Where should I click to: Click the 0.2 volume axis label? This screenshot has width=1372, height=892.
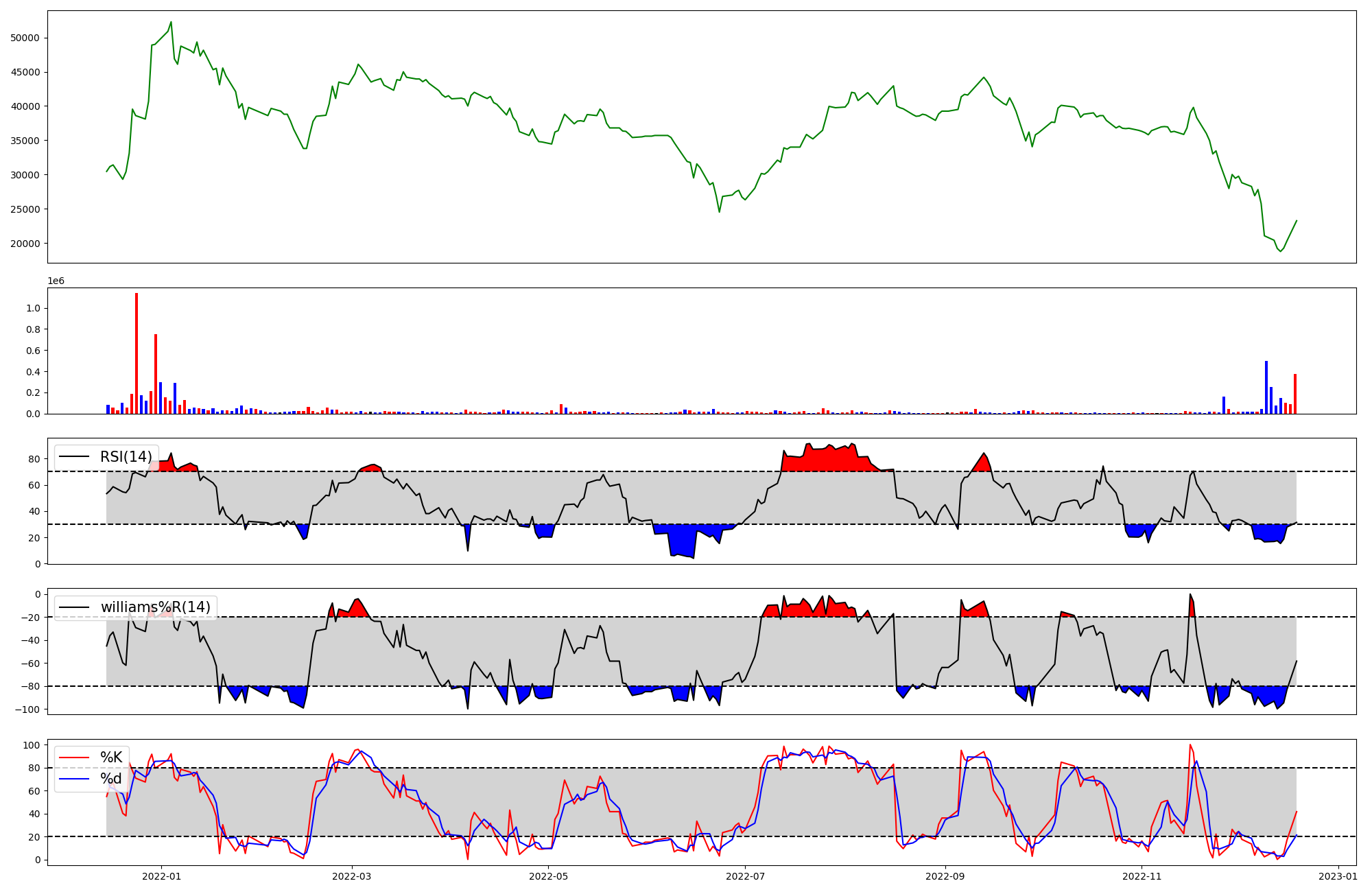33,393
